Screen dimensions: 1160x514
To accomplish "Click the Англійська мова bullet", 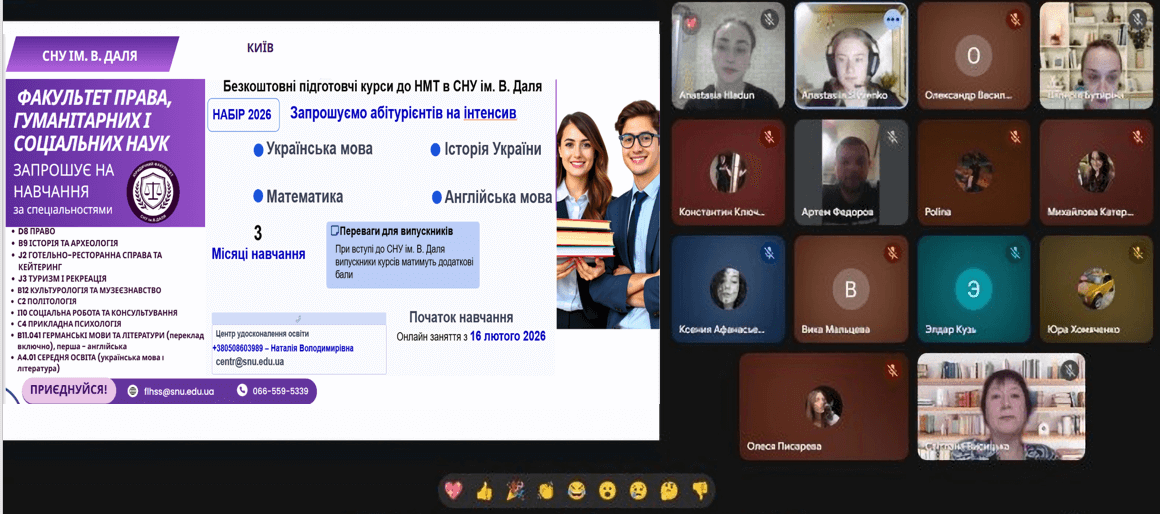I will (x=493, y=197).
